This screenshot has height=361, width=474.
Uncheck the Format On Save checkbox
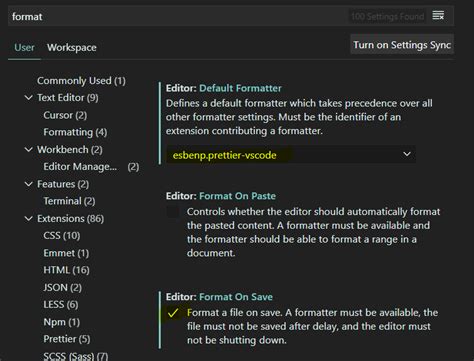pyautogui.click(x=173, y=313)
